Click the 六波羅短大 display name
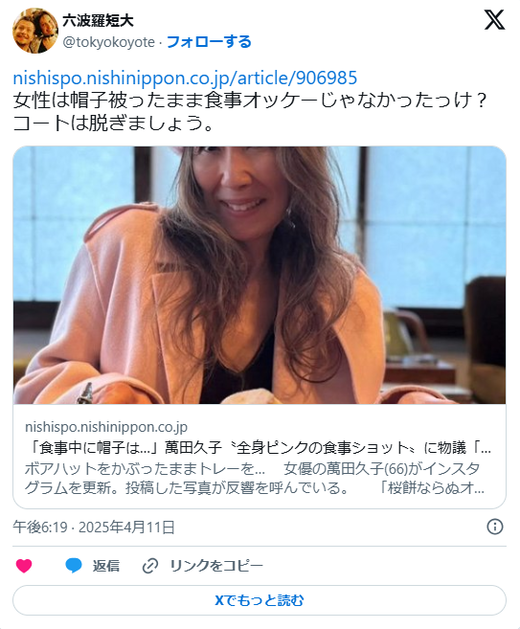The height and width of the screenshot is (629, 520). point(98,20)
